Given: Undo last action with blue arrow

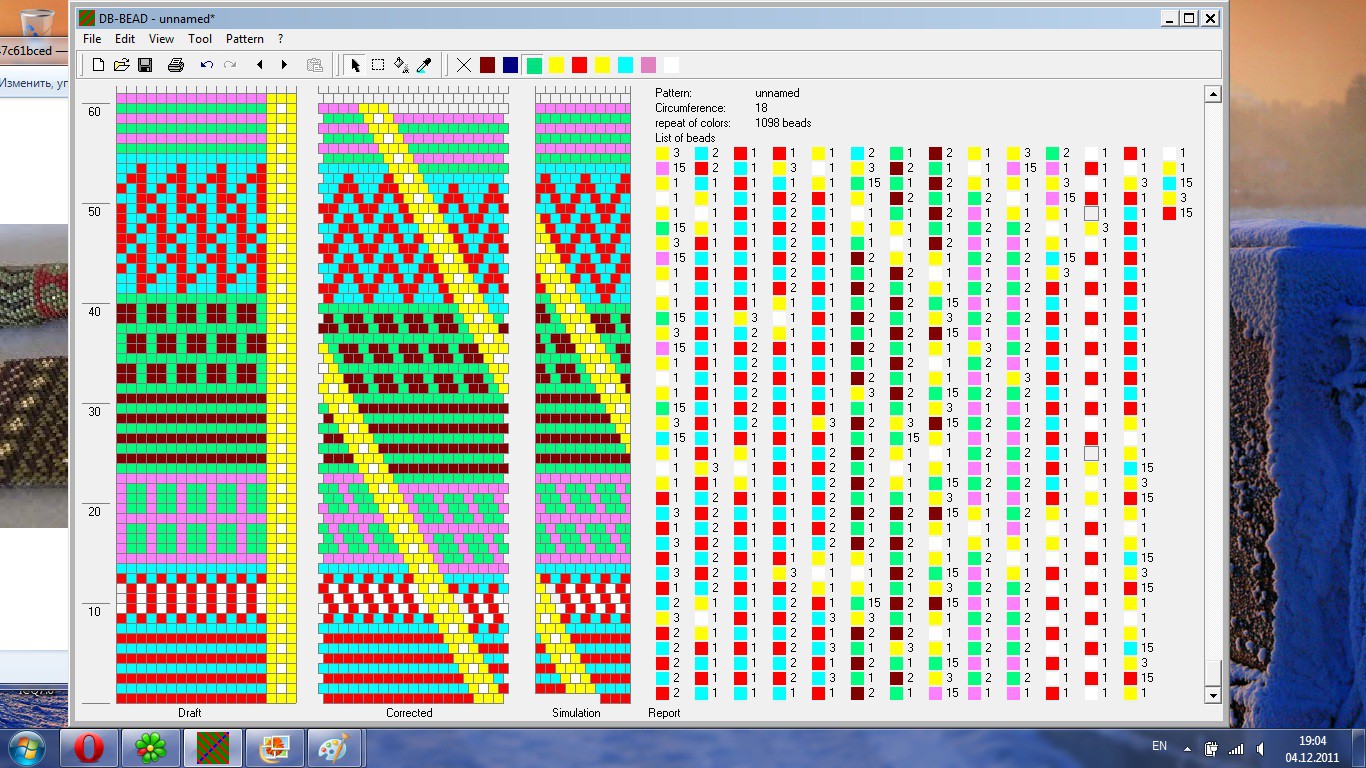Looking at the screenshot, I should (206, 65).
